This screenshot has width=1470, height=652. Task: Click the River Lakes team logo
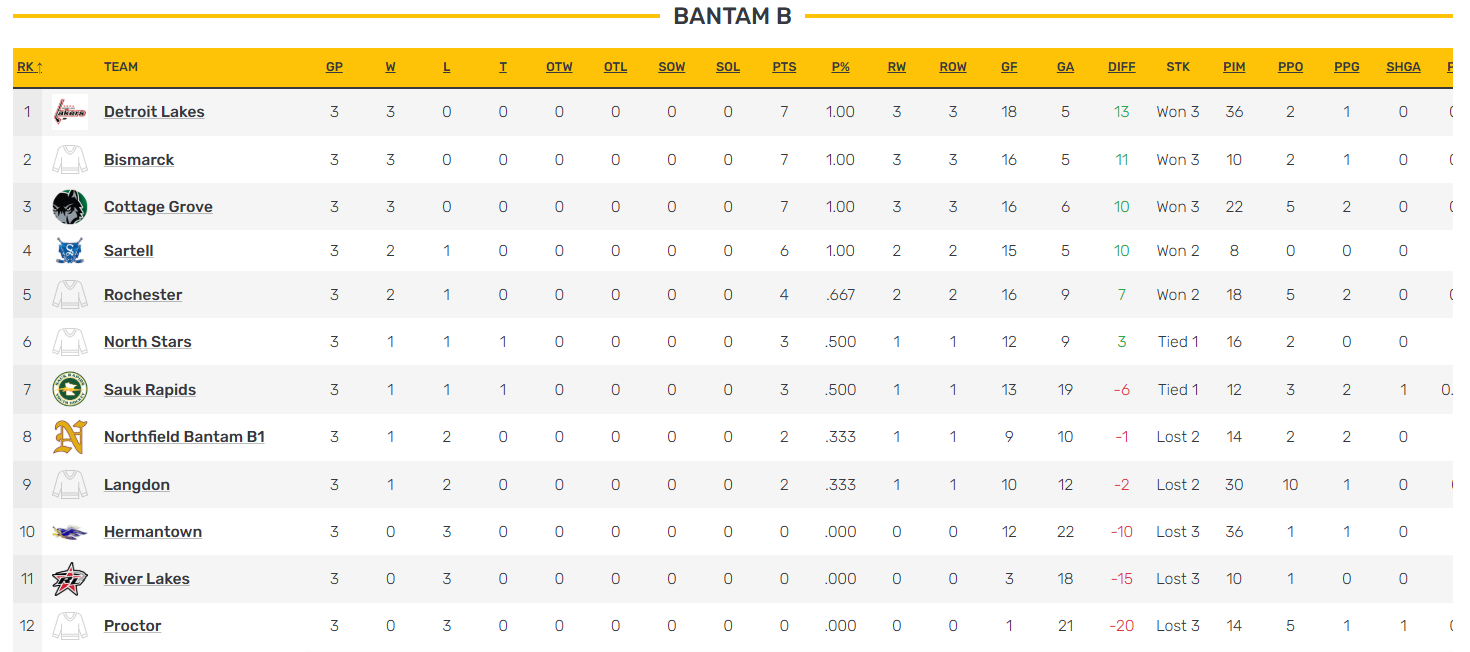pyautogui.click(x=69, y=579)
